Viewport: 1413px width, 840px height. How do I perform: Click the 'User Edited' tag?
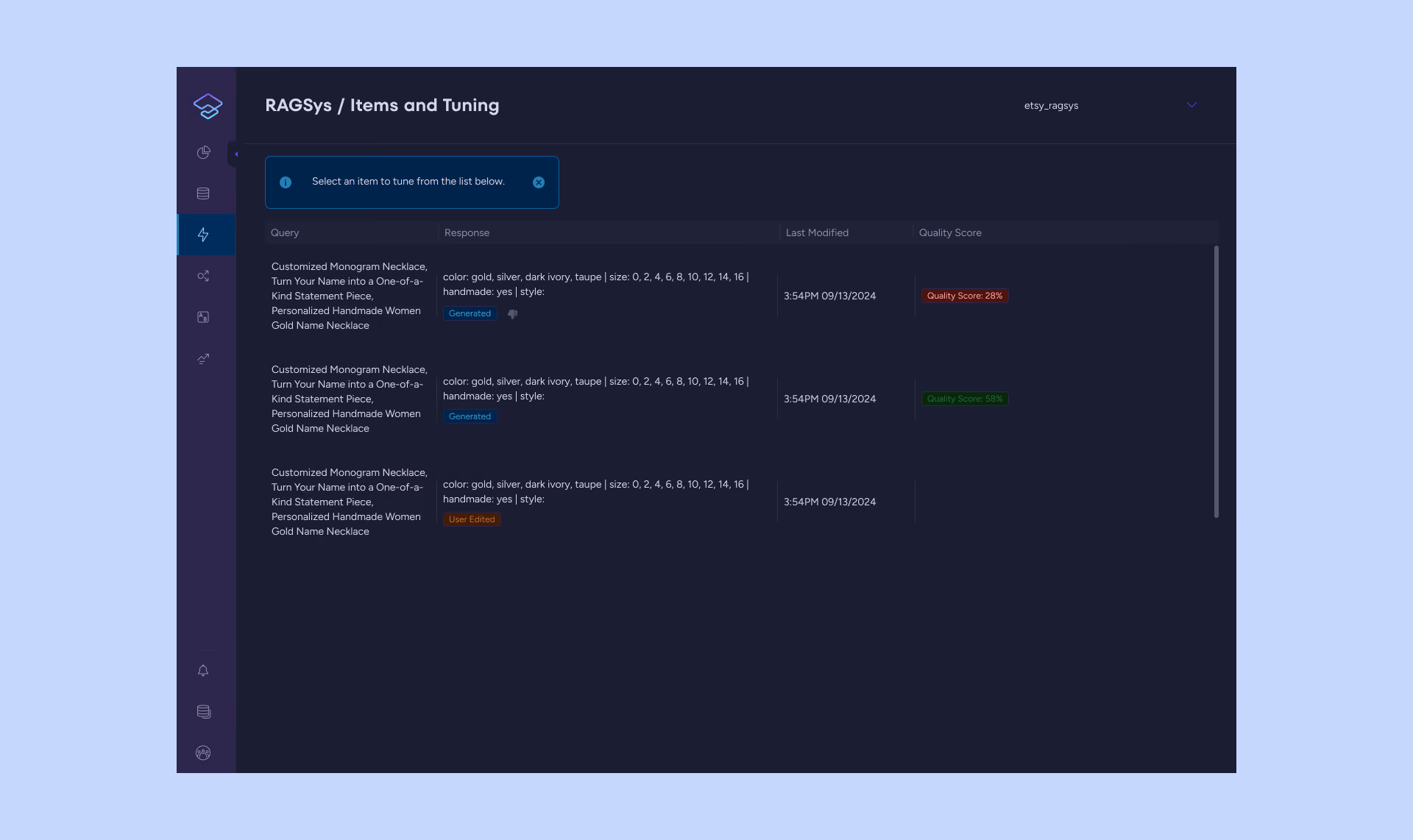472,519
